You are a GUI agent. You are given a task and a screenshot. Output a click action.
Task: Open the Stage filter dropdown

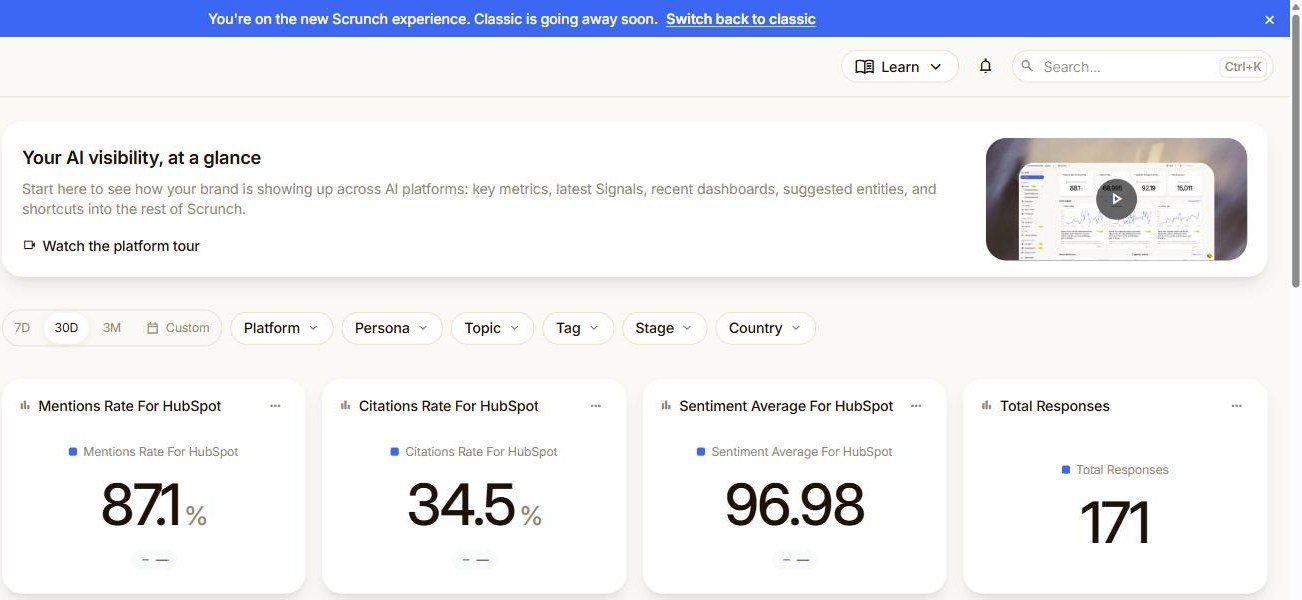click(x=664, y=328)
